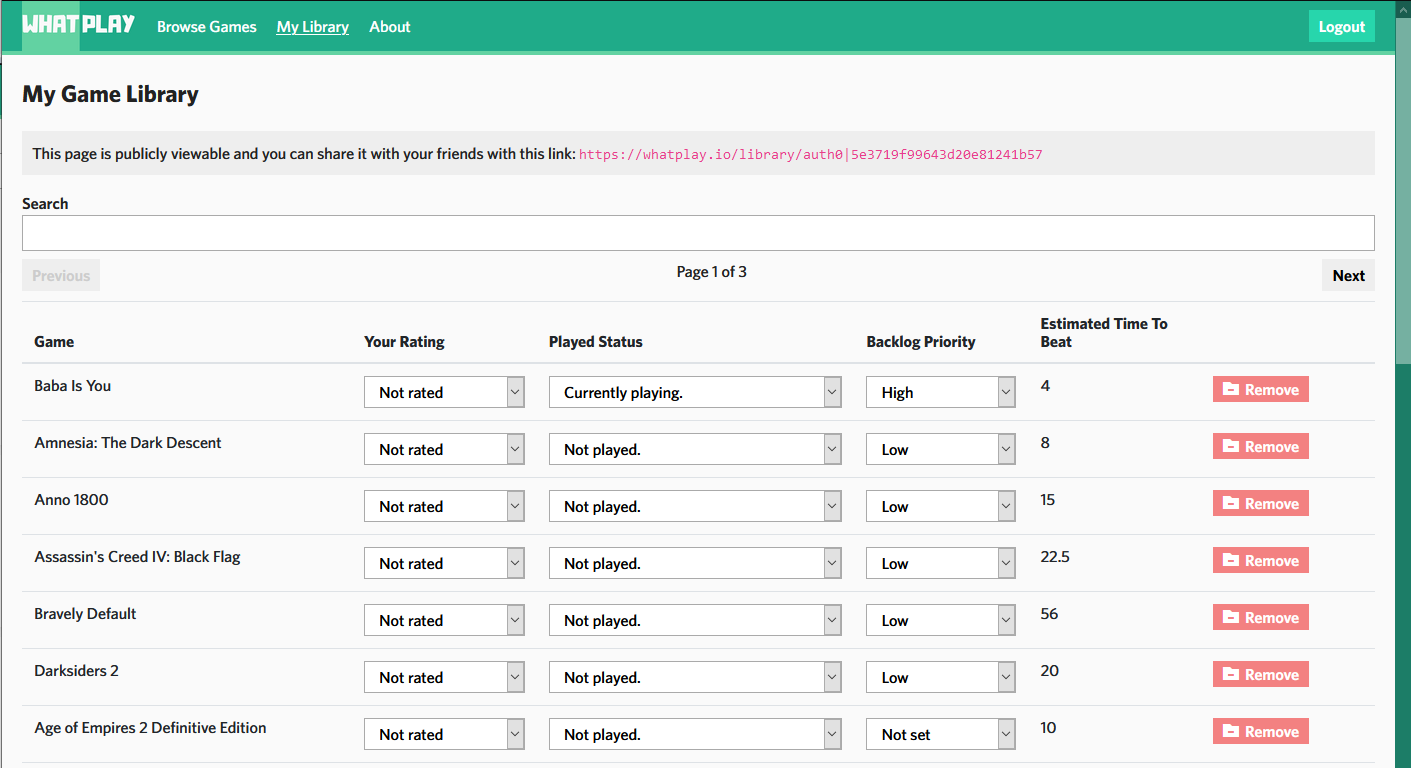The width and height of the screenshot is (1411, 768).
Task: Click Assassin's Creed IV: Black Flag title
Action: tap(137, 557)
